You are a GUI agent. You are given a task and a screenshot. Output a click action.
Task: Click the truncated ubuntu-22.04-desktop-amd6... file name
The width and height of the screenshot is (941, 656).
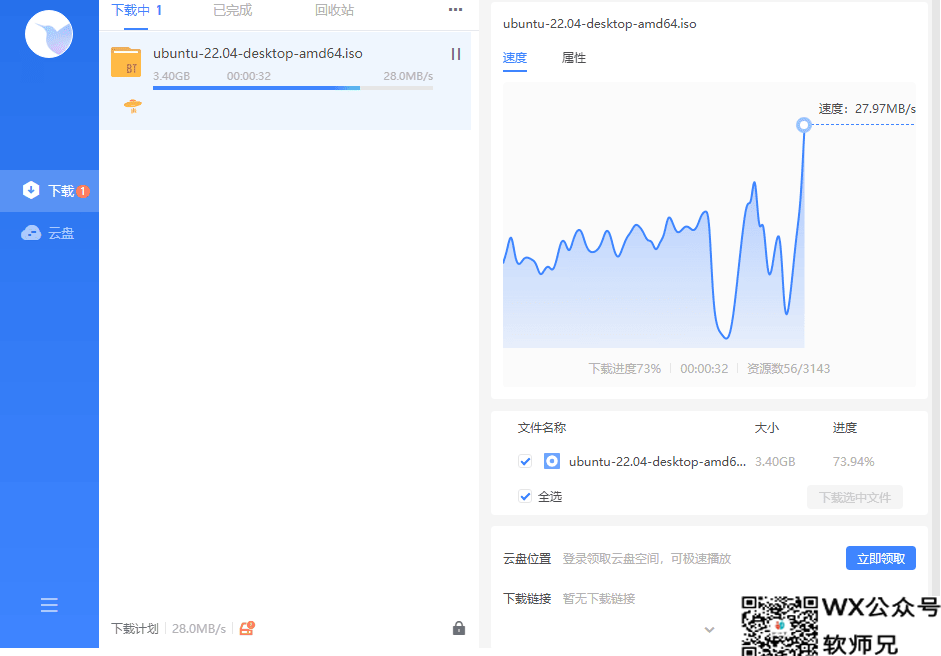tap(657, 462)
